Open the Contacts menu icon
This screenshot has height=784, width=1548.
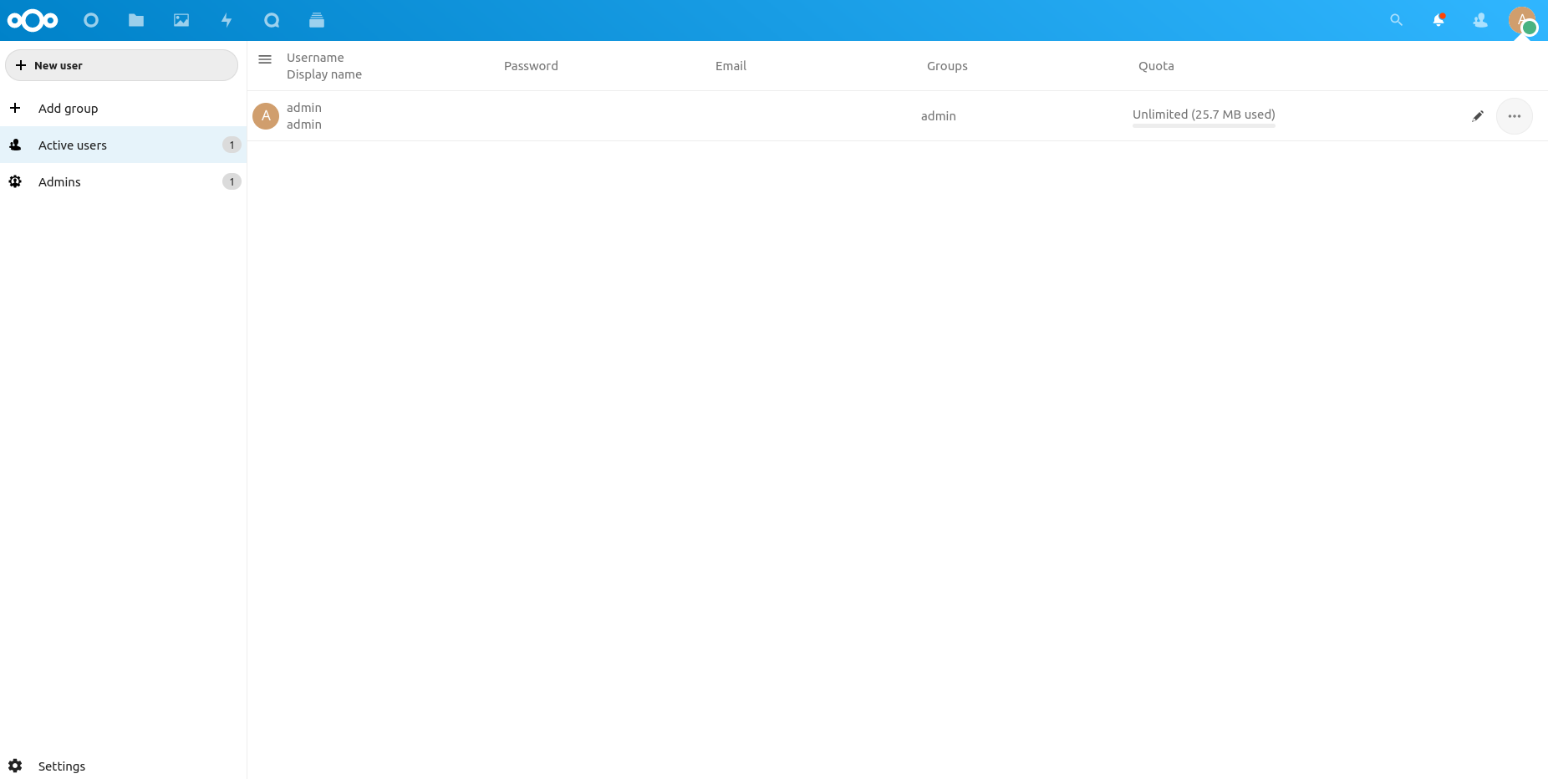point(1479,20)
